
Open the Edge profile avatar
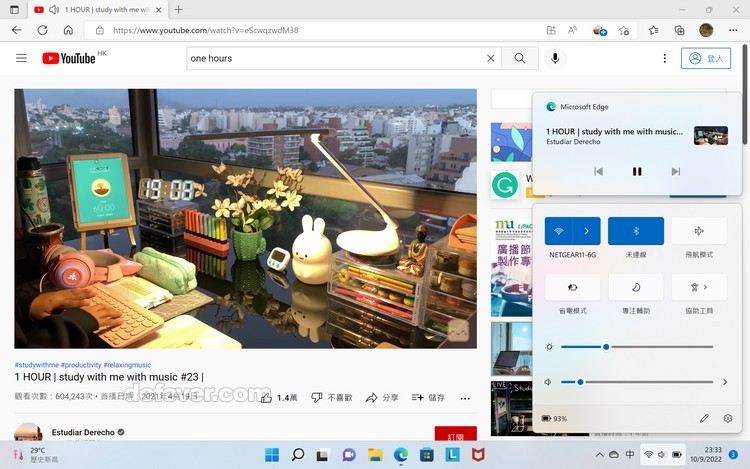pos(706,30)
